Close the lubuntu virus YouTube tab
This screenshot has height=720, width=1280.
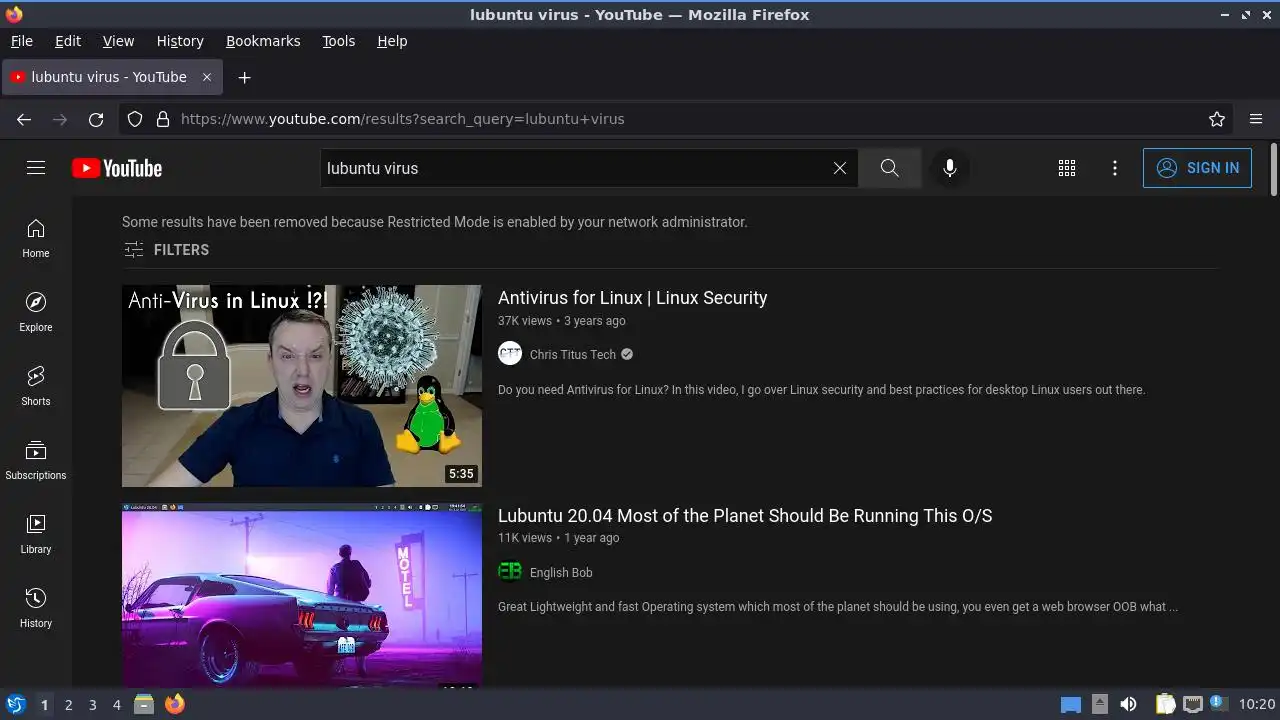[207, 77]
